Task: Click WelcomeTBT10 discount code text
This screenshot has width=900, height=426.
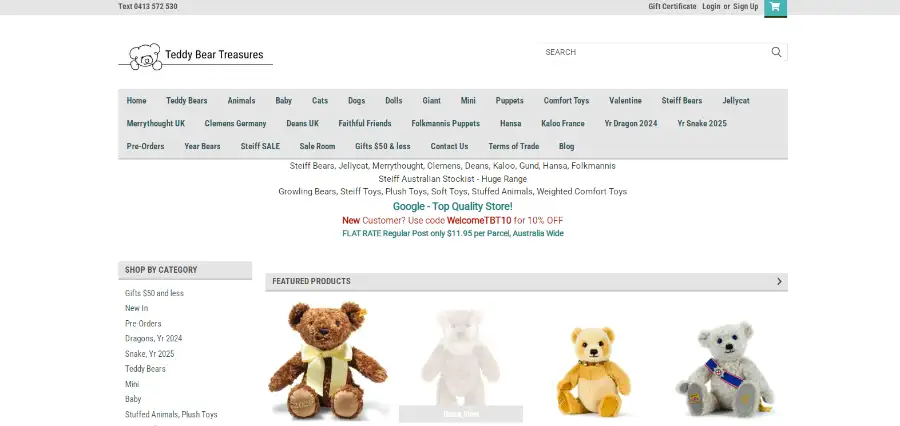Action: [479, 220]
